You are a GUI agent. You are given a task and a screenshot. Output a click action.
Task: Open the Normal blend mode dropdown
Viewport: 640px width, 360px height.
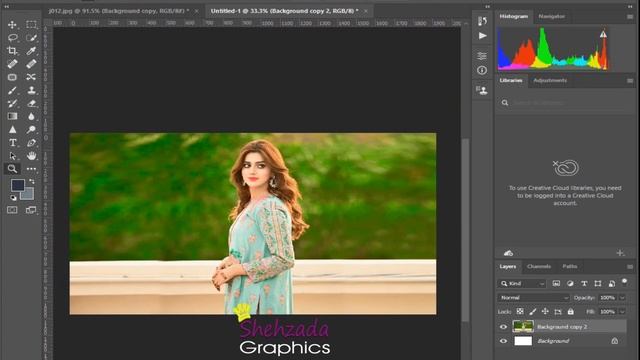[x=533, y=298]
